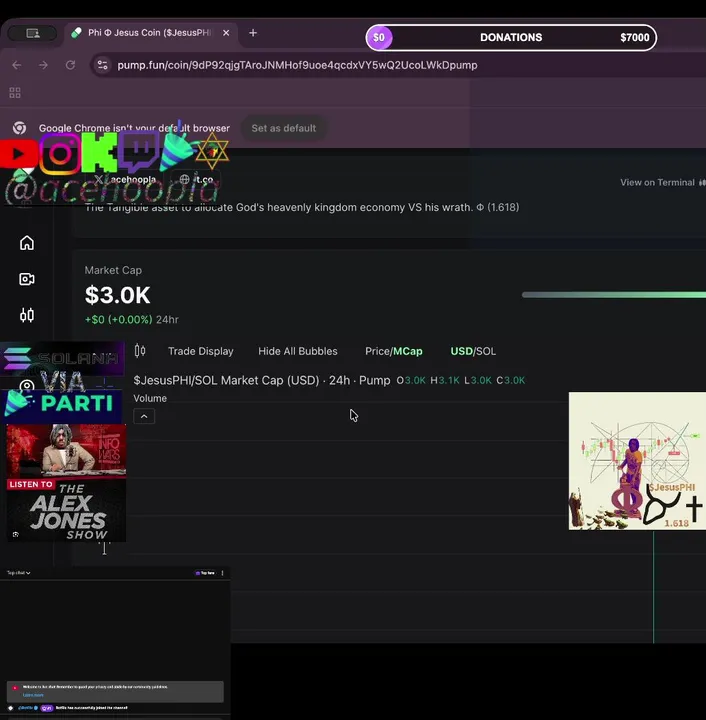Collapse the Volume indicator chevron

pos(144,416)
